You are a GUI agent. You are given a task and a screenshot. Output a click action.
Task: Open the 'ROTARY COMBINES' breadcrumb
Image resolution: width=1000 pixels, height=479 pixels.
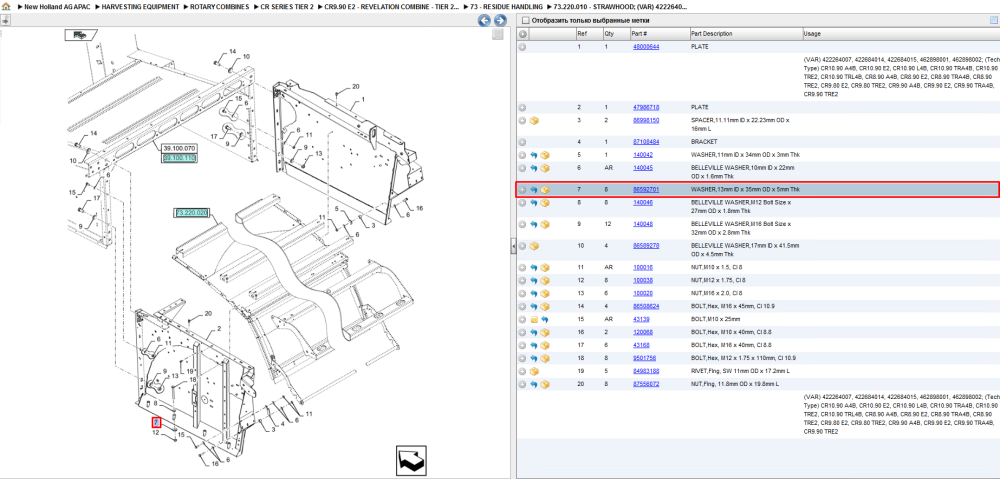(220, 6)
